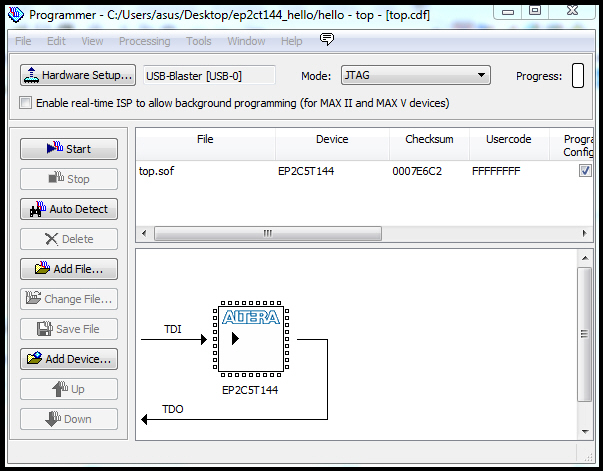Click the Start programming button
Screen dimensions: 603x471
(69, 149)
